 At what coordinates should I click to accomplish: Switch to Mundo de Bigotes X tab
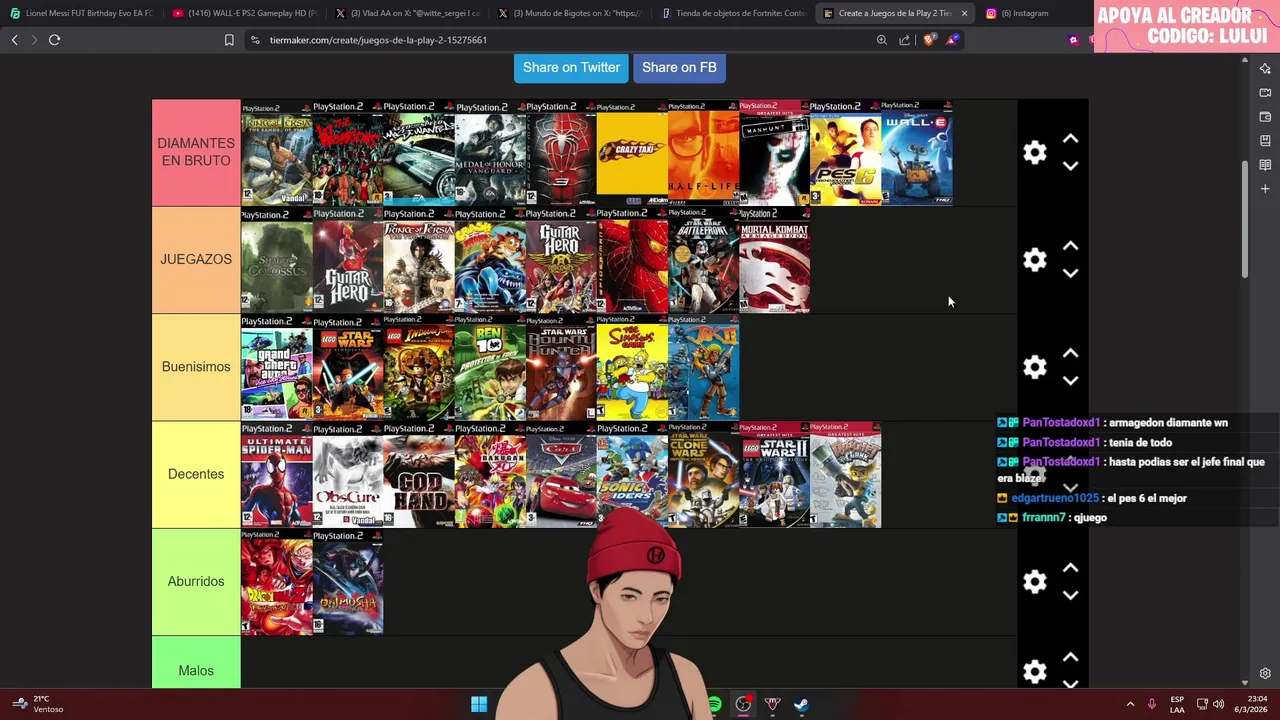[569, 13]
